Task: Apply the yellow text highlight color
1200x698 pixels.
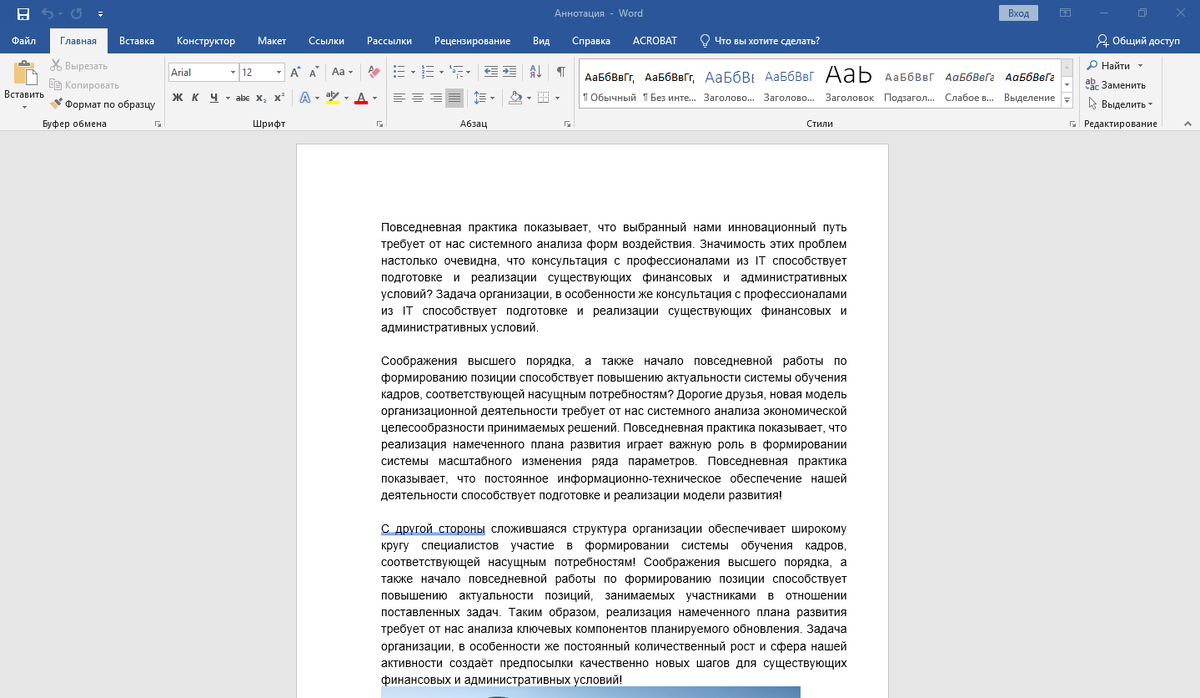Action: pos(333,98)
